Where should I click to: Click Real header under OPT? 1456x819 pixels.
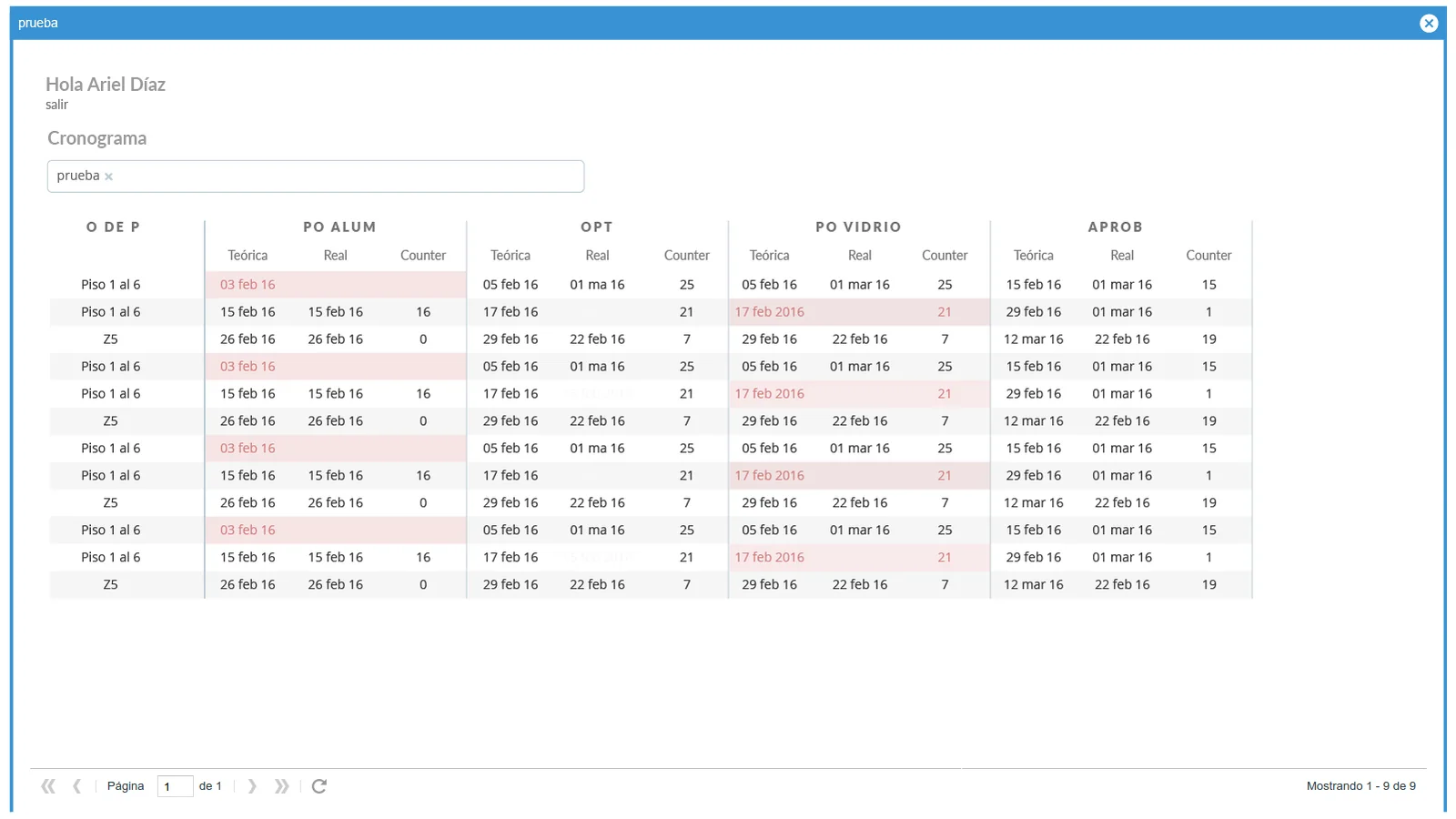pyautogui.click(x=597, y=256)
